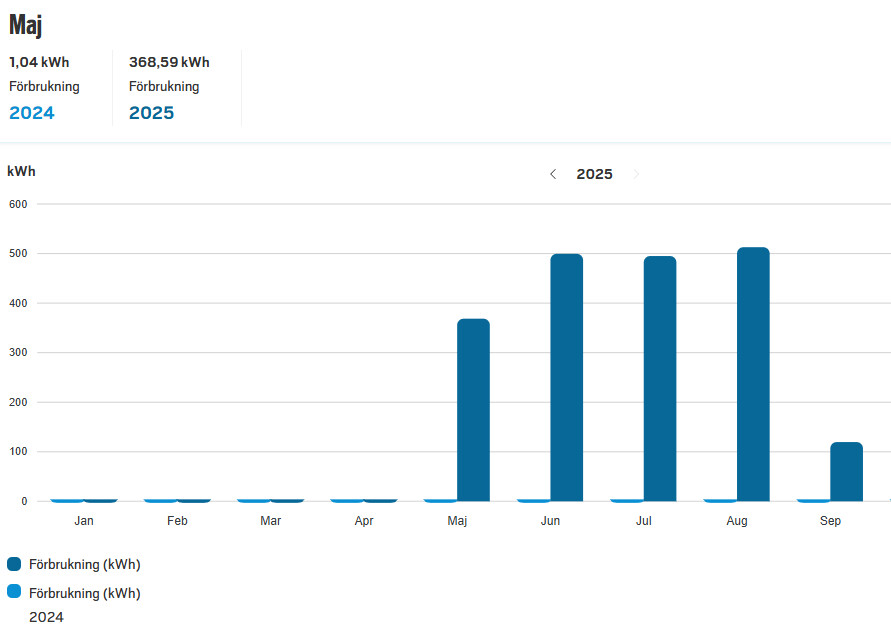Go to previous year with left chevron
The height and width of the screenshot is (633, 891).
click(x=553, y=174)
